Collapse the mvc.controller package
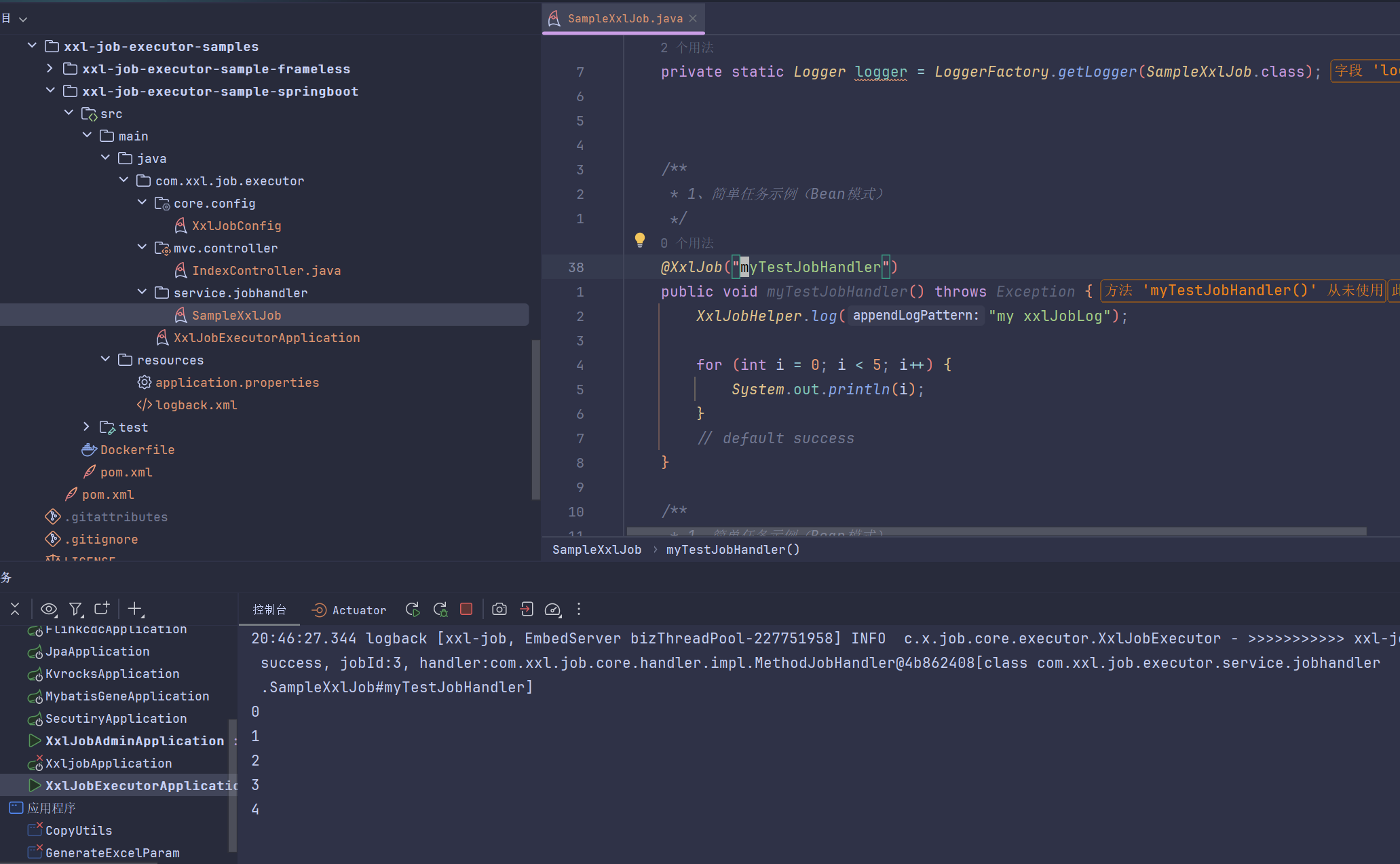 142,247
